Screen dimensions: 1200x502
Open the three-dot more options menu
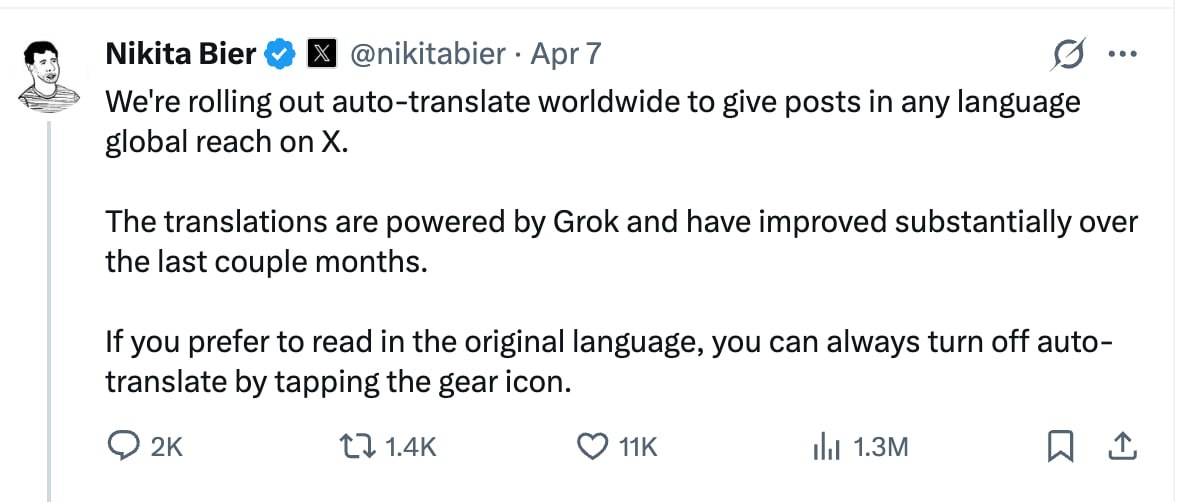[x=1125, y=55]
